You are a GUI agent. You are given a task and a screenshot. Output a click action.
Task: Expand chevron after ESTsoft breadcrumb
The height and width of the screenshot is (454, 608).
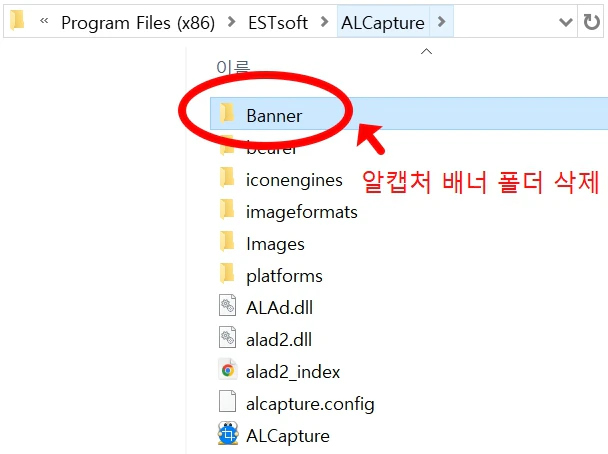pyautogui.click(x=325, y=22)
